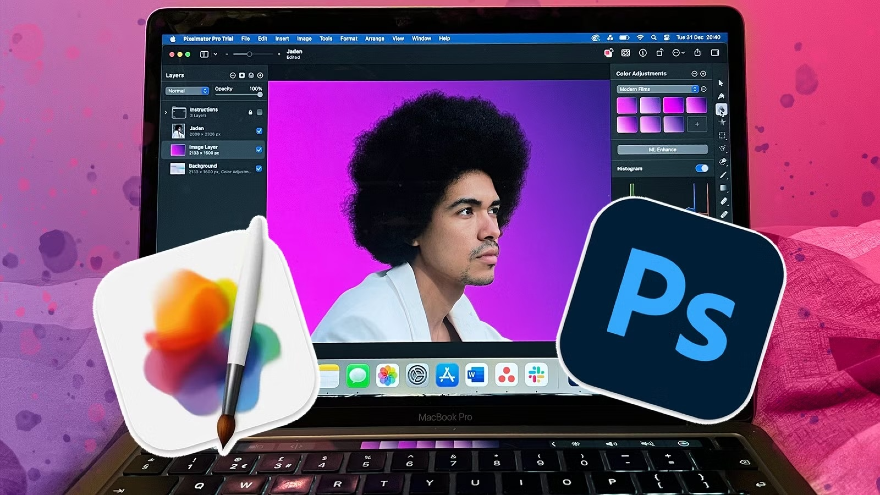Select the Gradient fill tool in tools strip
Viewport: 880px width, 495px height.
coord(723,188)
